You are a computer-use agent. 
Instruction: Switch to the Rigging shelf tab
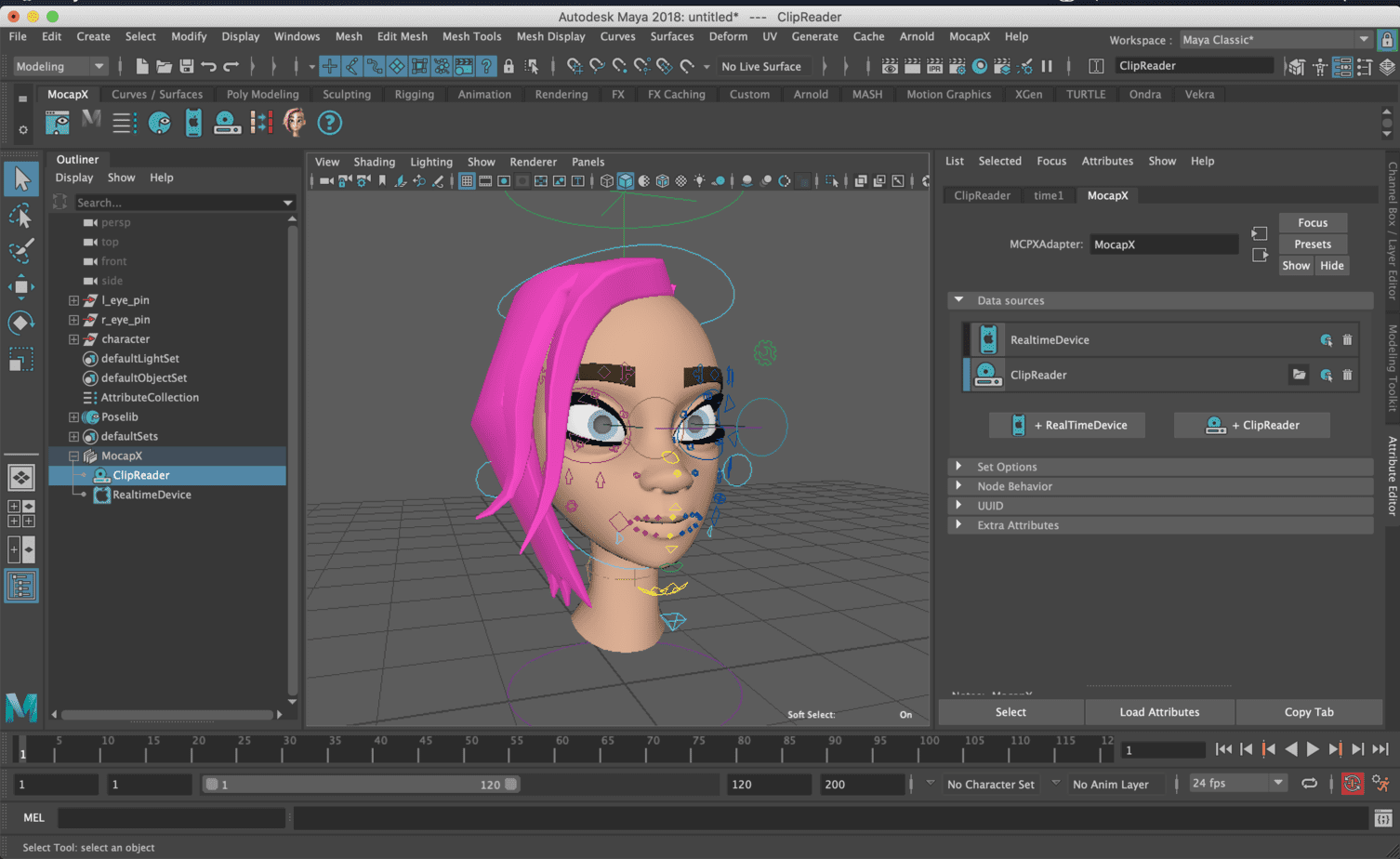(414, 94)
